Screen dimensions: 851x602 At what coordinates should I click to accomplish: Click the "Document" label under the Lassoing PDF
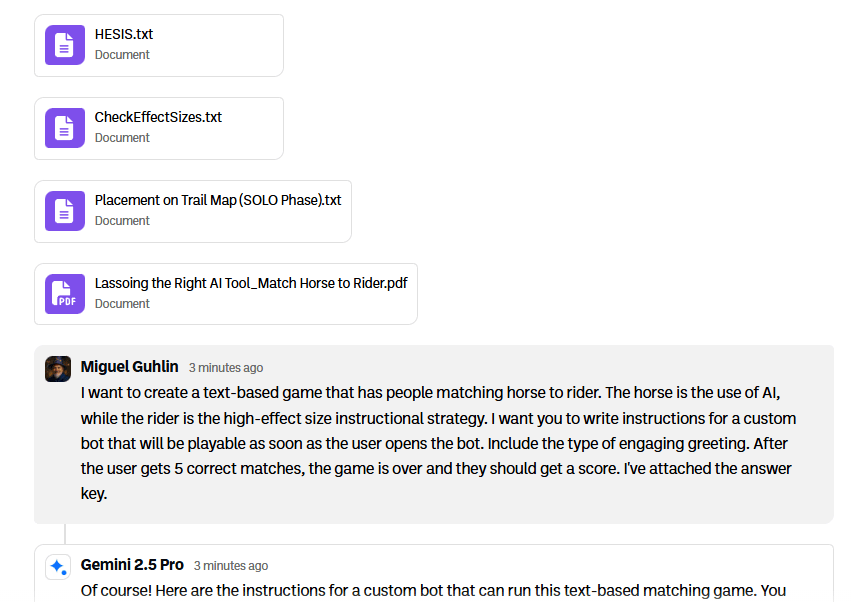coord(122,304)
